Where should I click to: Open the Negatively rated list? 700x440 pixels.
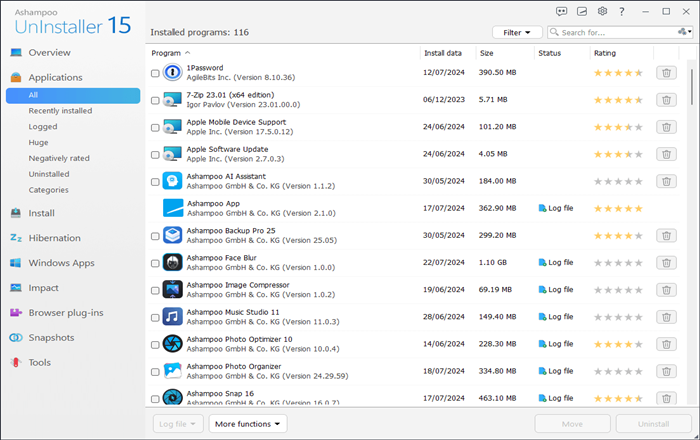click(x=59, y=158)
